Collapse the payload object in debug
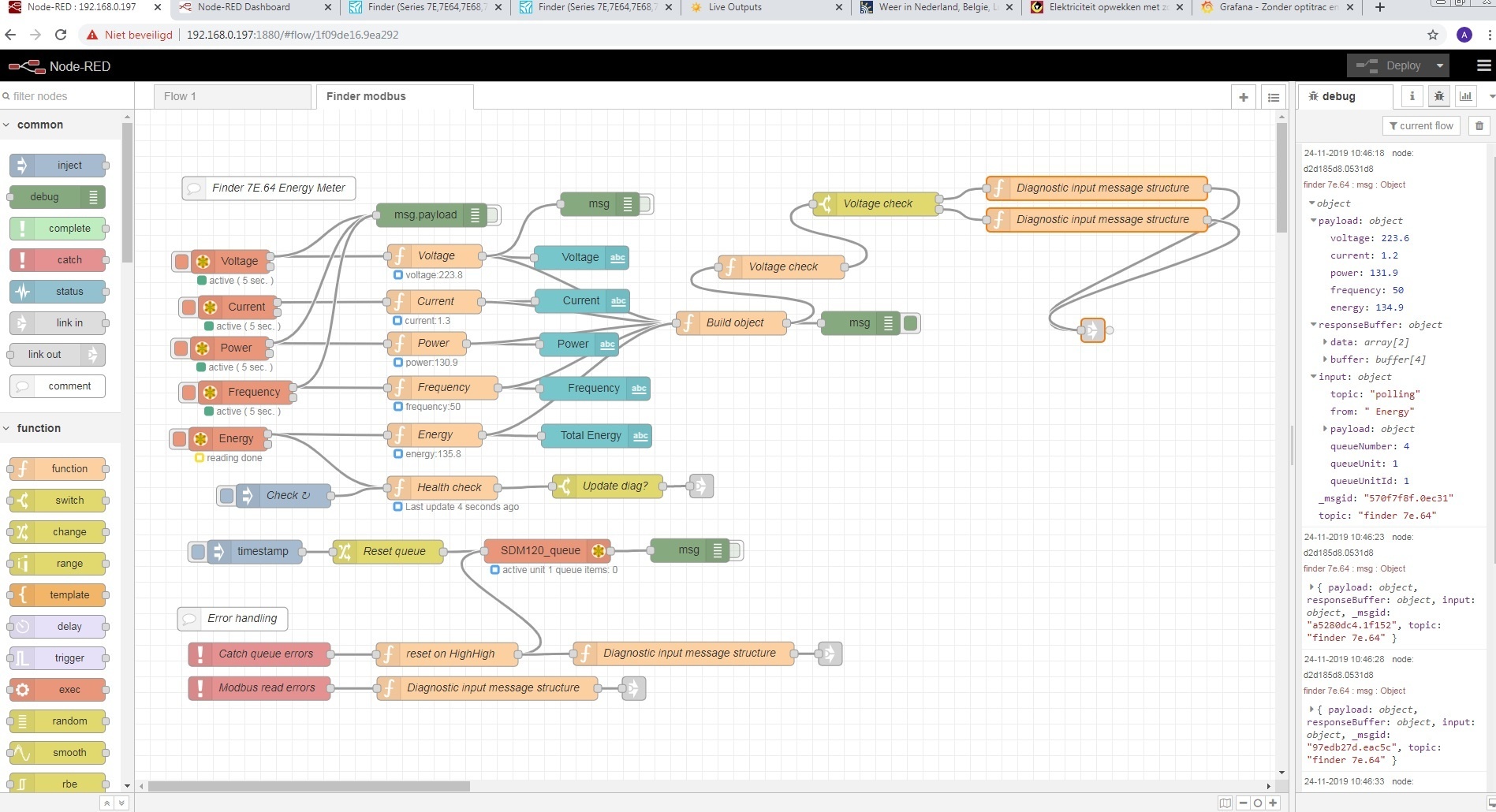This screenshot has height=812, width=1496. (x=1314, y=221)
